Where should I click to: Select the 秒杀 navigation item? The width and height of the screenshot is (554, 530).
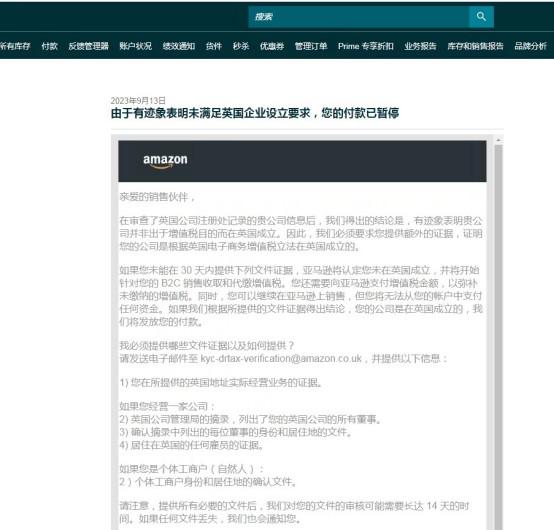pyautogui.click(x=241, y=46)
